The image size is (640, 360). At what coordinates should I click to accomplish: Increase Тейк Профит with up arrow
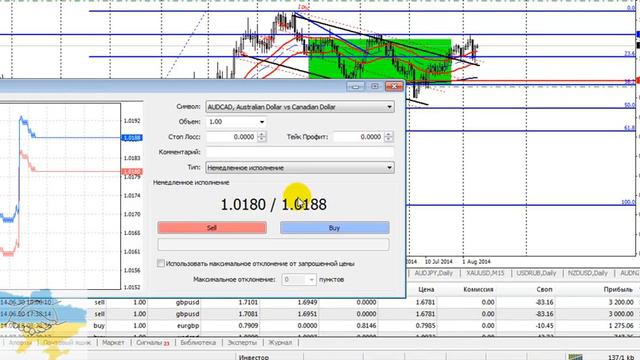[x=389, y=134]
